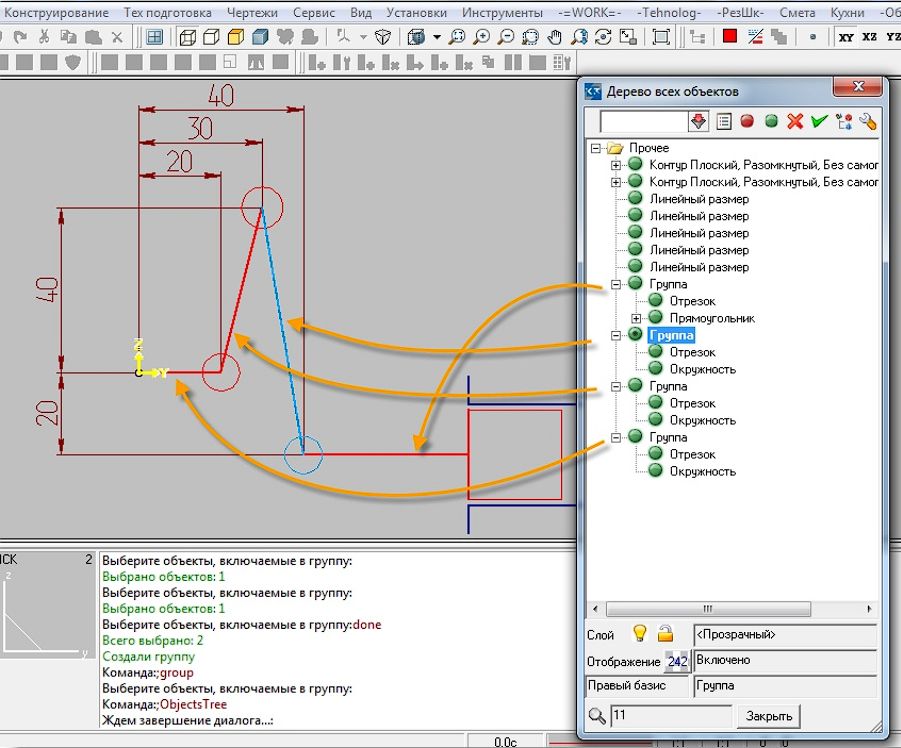Toggle the layer padlock lock icon
The image size is (901, 748).
(665, 633)
